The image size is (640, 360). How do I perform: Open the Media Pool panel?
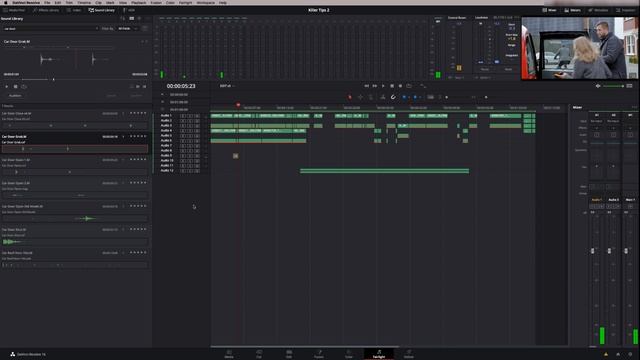[14, 10]
